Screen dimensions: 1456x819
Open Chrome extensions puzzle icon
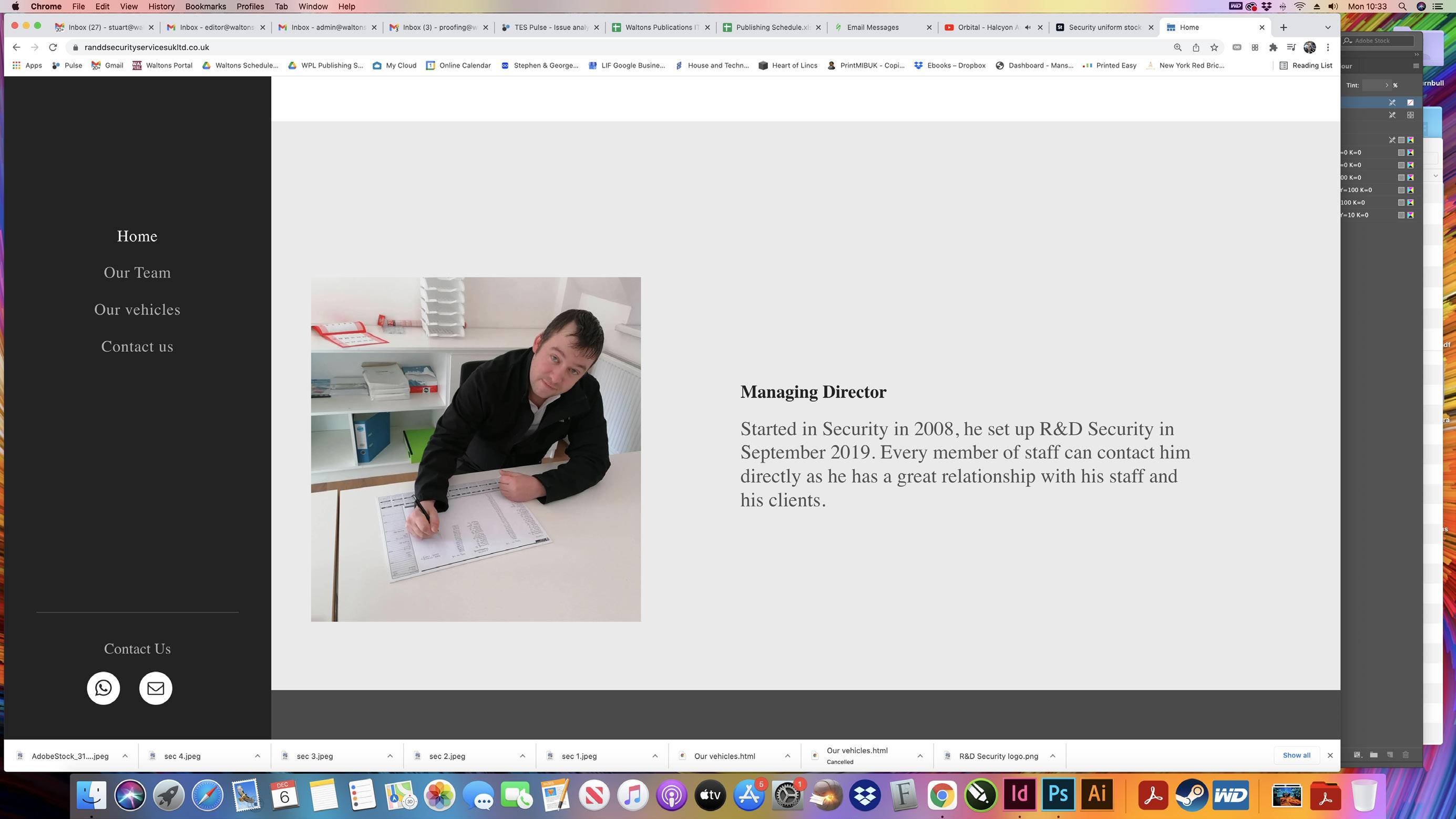[x=1273, y=47]
